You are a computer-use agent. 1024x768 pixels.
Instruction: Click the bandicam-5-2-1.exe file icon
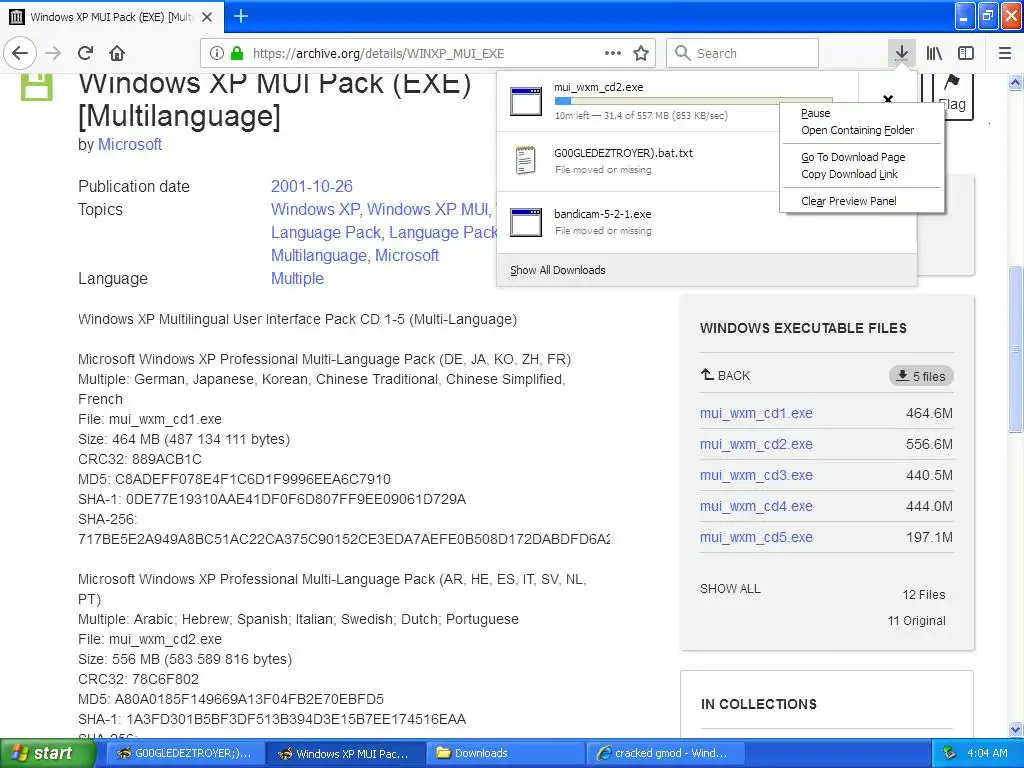(x=526, y=222)
